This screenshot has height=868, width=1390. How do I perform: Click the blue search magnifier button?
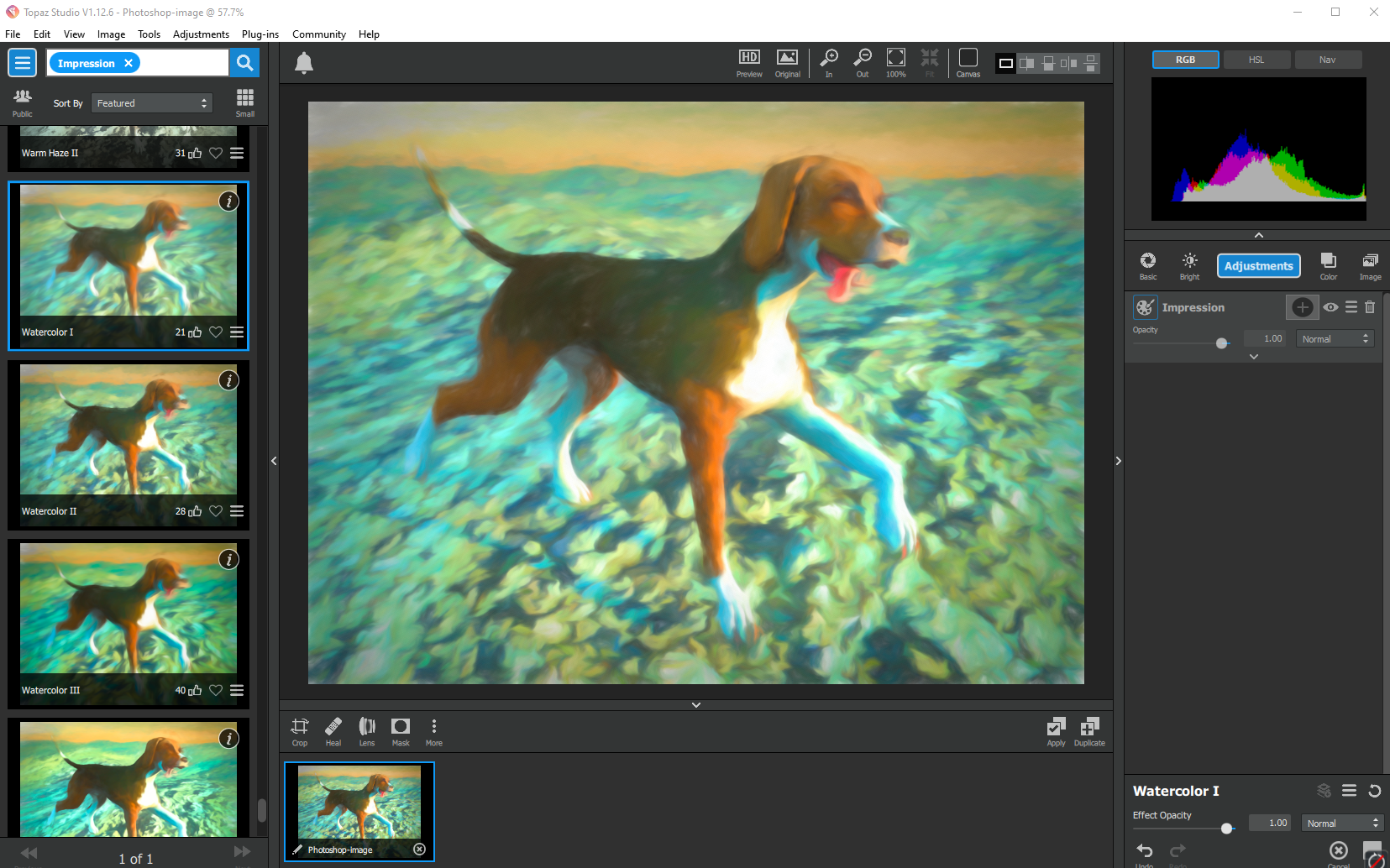point(244,63)
